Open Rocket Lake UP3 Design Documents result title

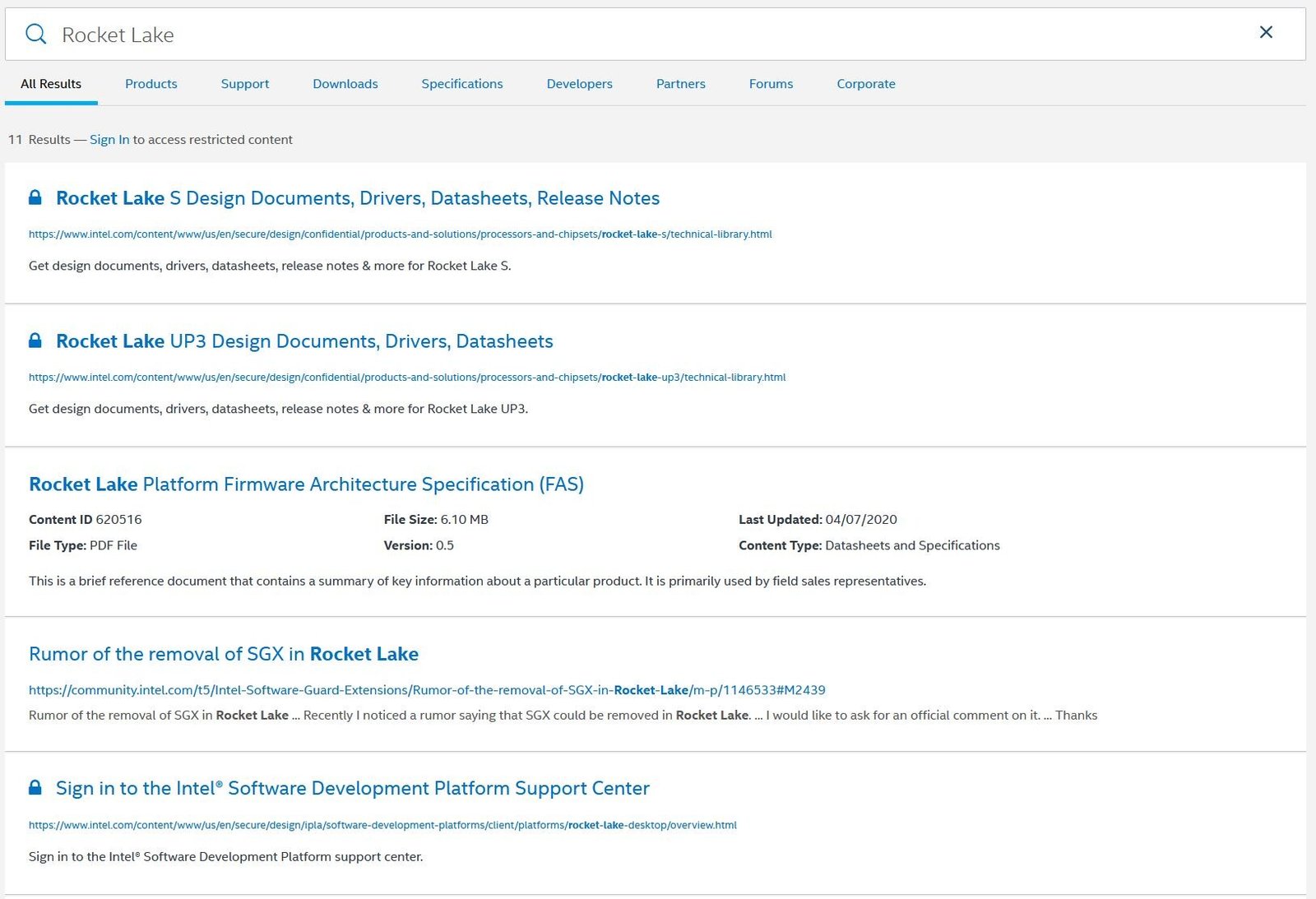[304, 341]
